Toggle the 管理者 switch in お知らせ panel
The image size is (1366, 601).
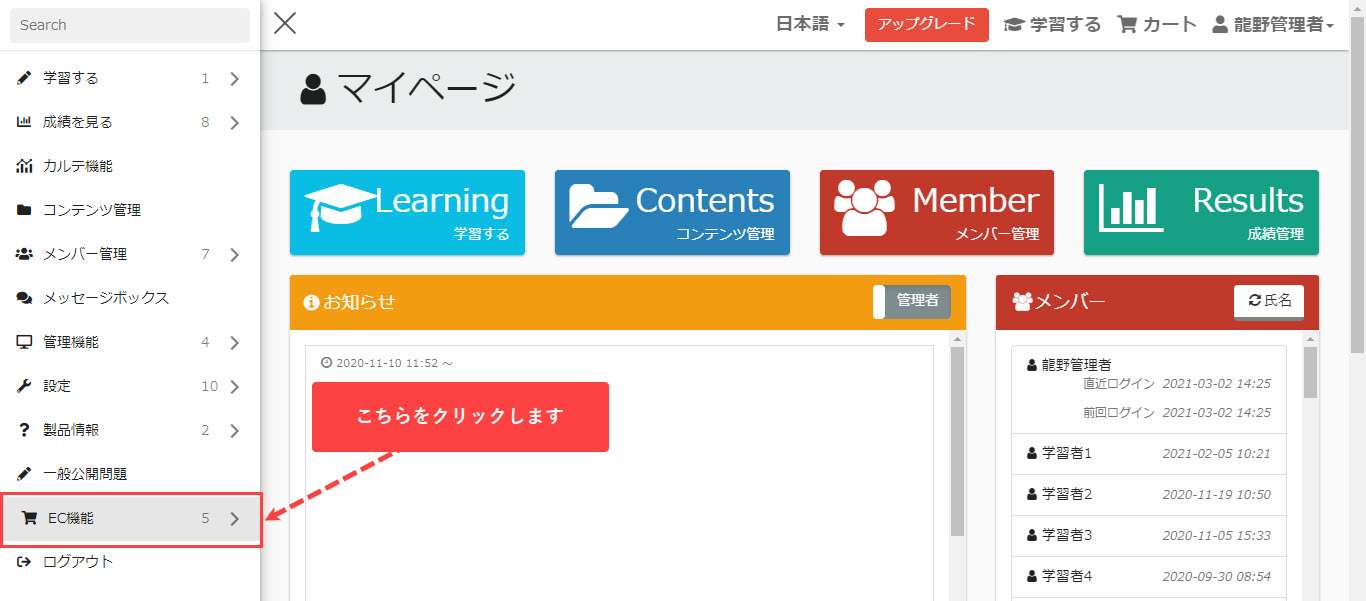tap(911, 301)
